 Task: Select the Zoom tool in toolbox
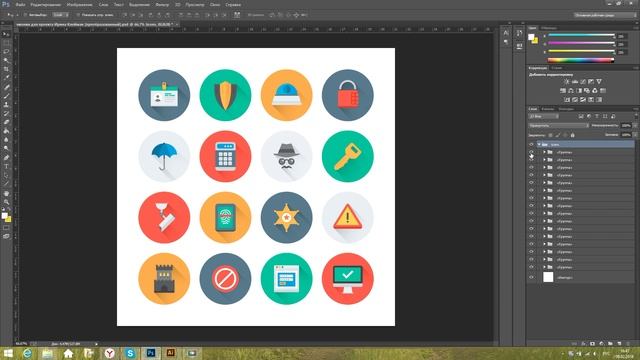coord(6,202)
